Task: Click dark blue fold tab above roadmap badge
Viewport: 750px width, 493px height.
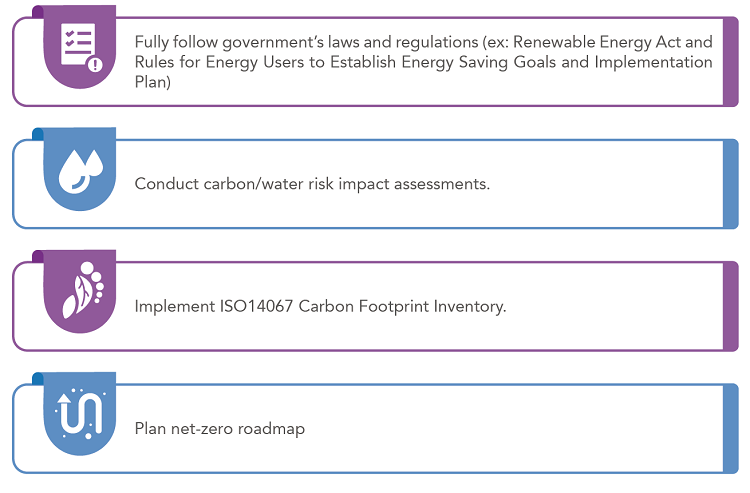Action: click(x=38, y=379)
